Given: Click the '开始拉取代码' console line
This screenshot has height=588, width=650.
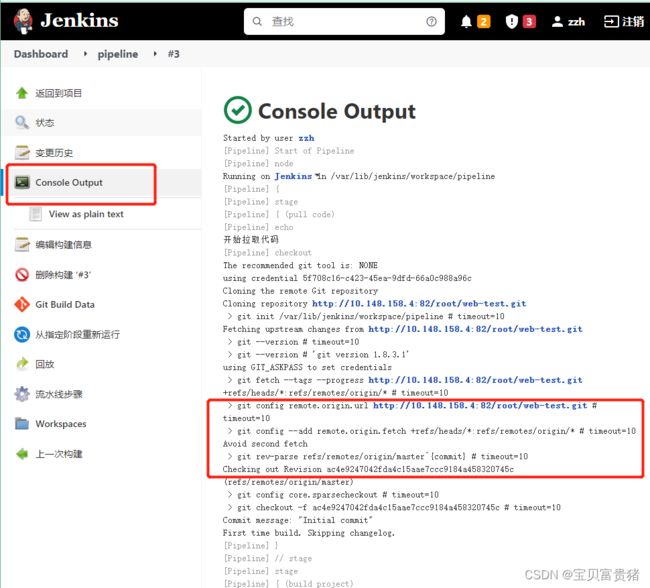Looking at the screenshot, I should pyautogui.click(x=251, y=240).
